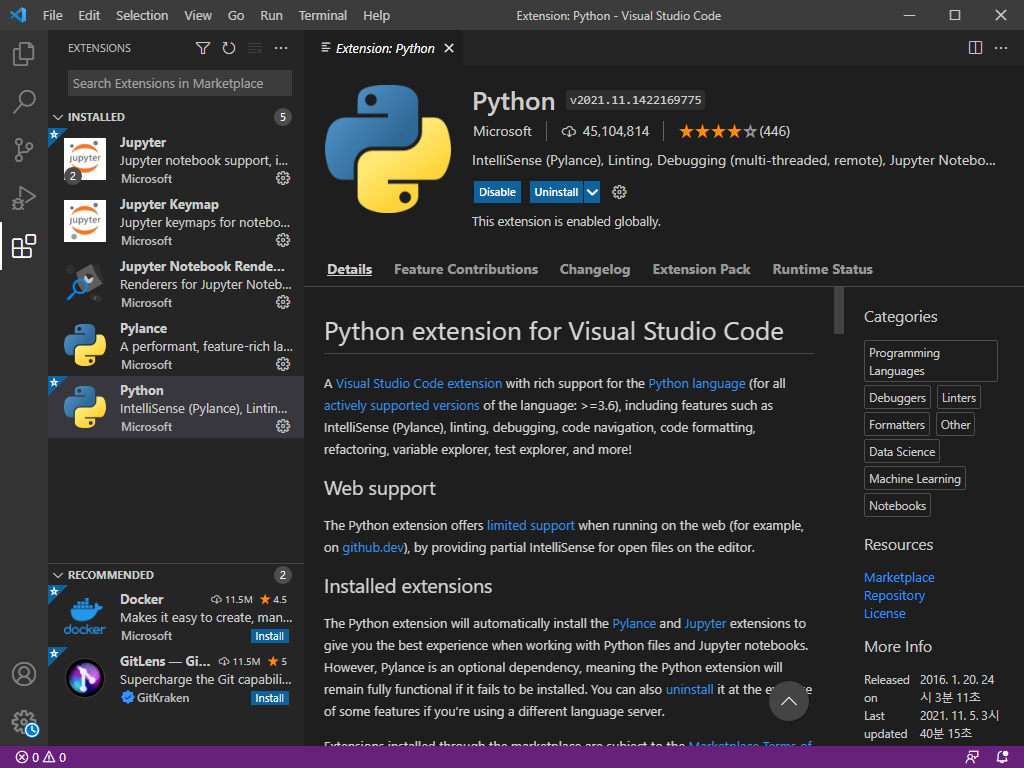The width and height of the screenshot is (1024, 768).
Task: Open the Explorer view in activity bar
Action: tap(24, 54)
